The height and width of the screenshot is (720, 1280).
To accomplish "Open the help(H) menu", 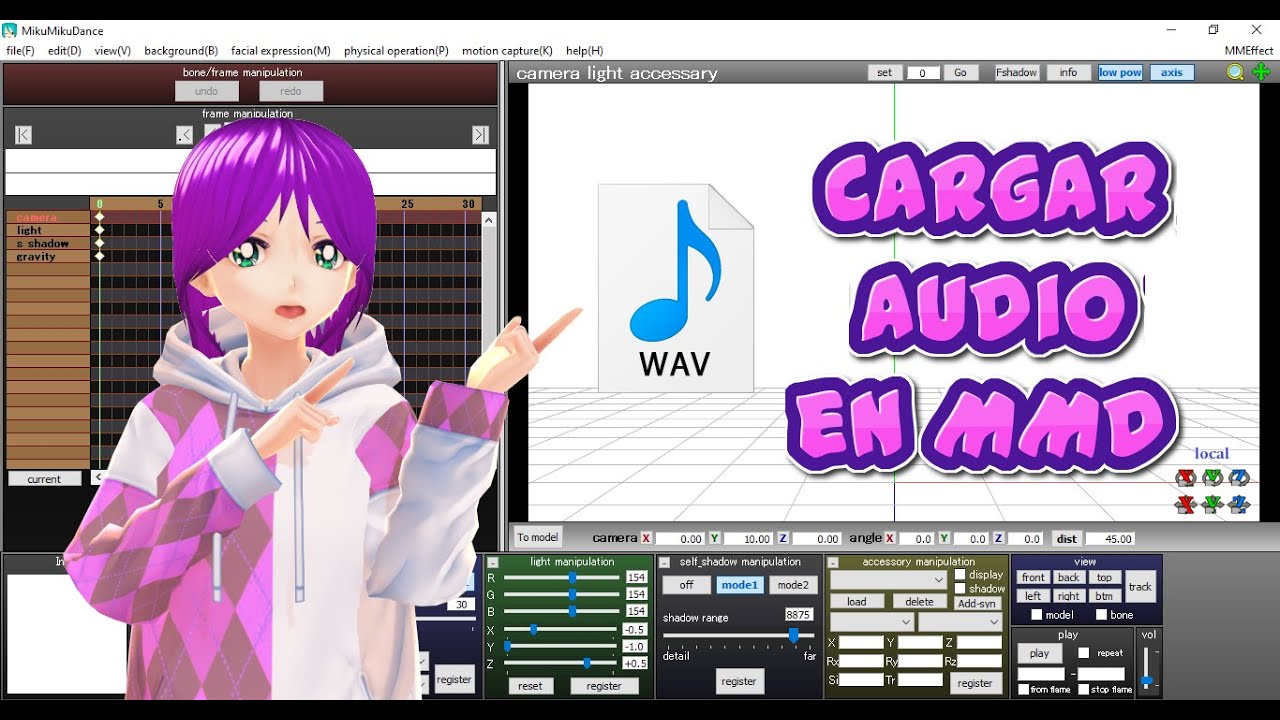I will (x=584, y=50).
